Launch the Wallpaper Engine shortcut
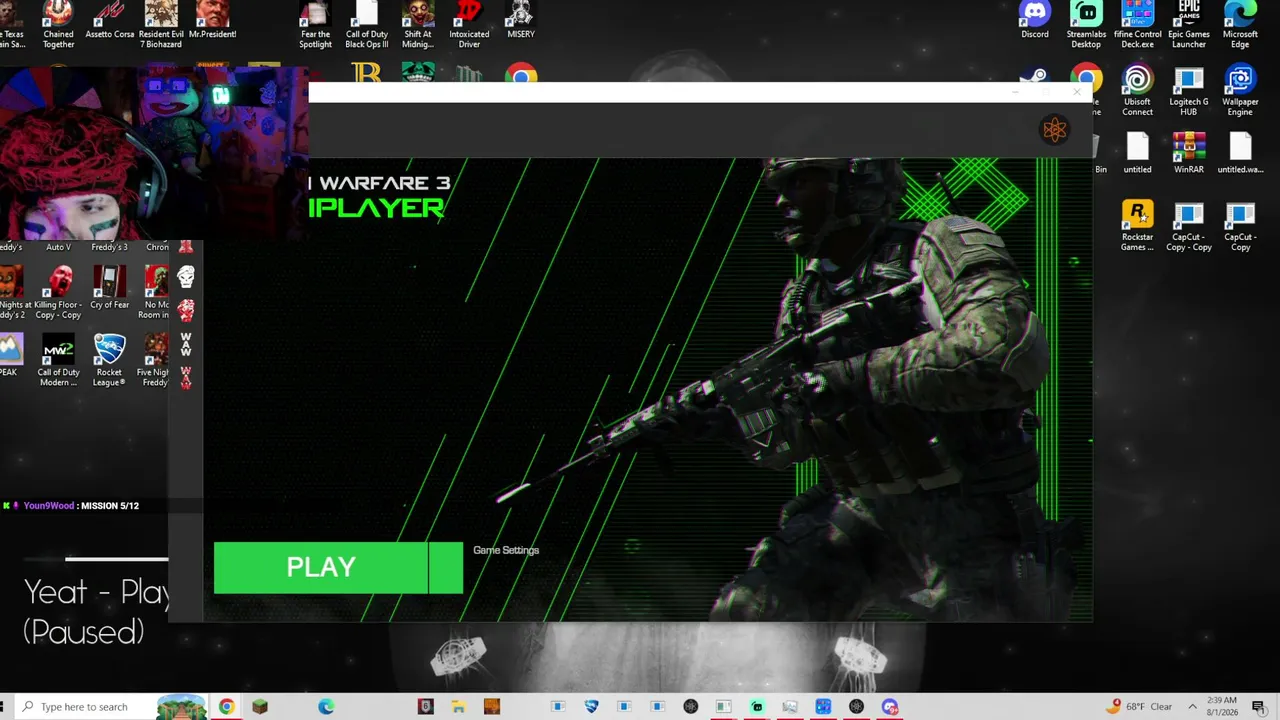The image size is (1280, 720). click(1240, 91)
